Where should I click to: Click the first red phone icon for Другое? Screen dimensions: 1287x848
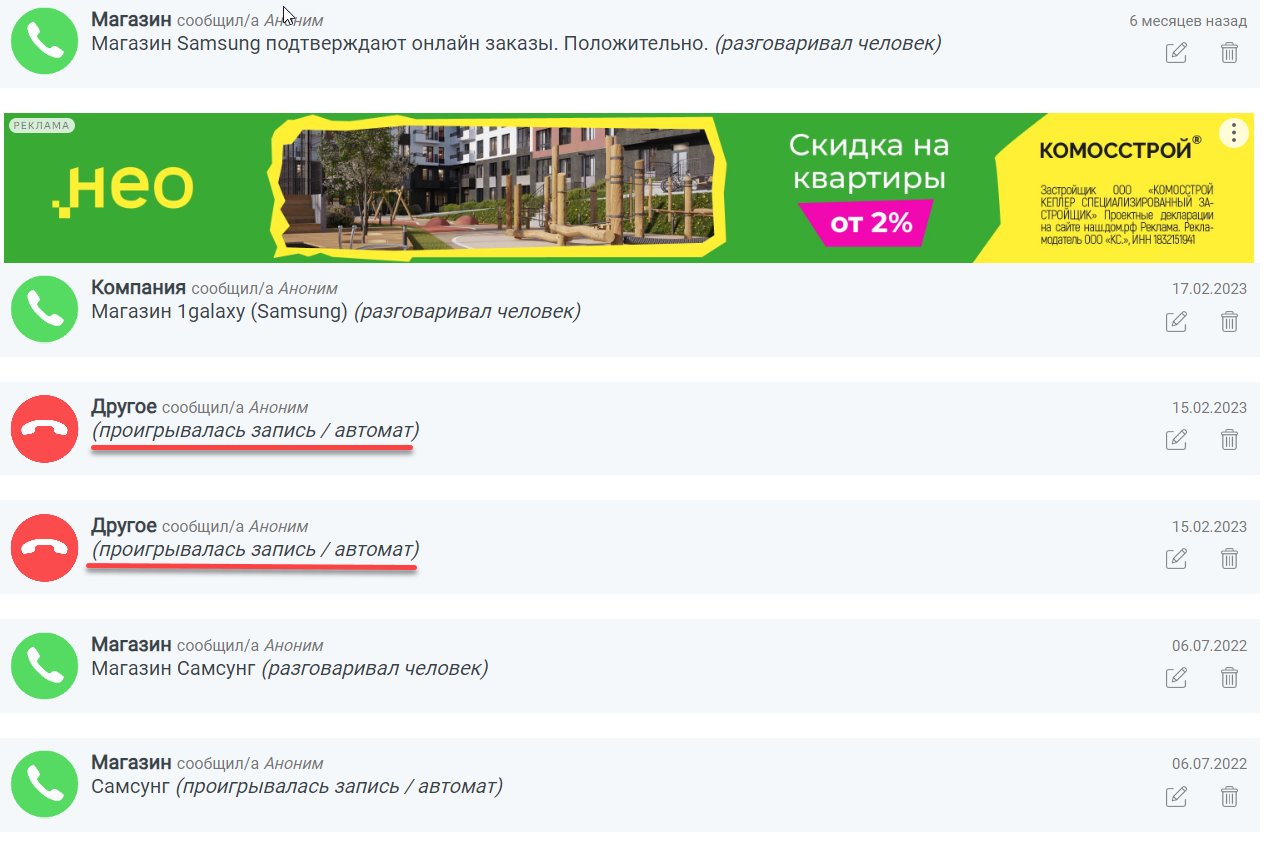[x=44, y=428]
